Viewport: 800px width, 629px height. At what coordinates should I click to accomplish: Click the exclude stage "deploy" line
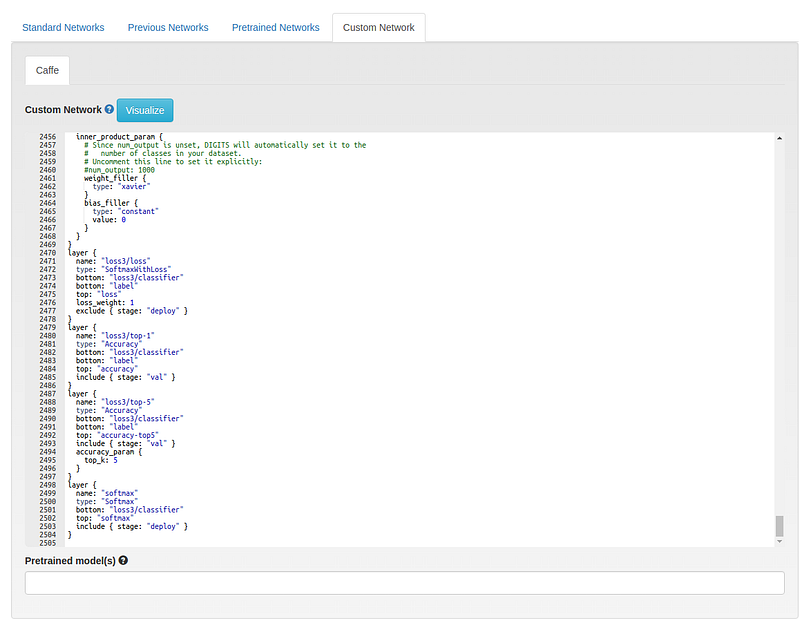coord(132,311)
